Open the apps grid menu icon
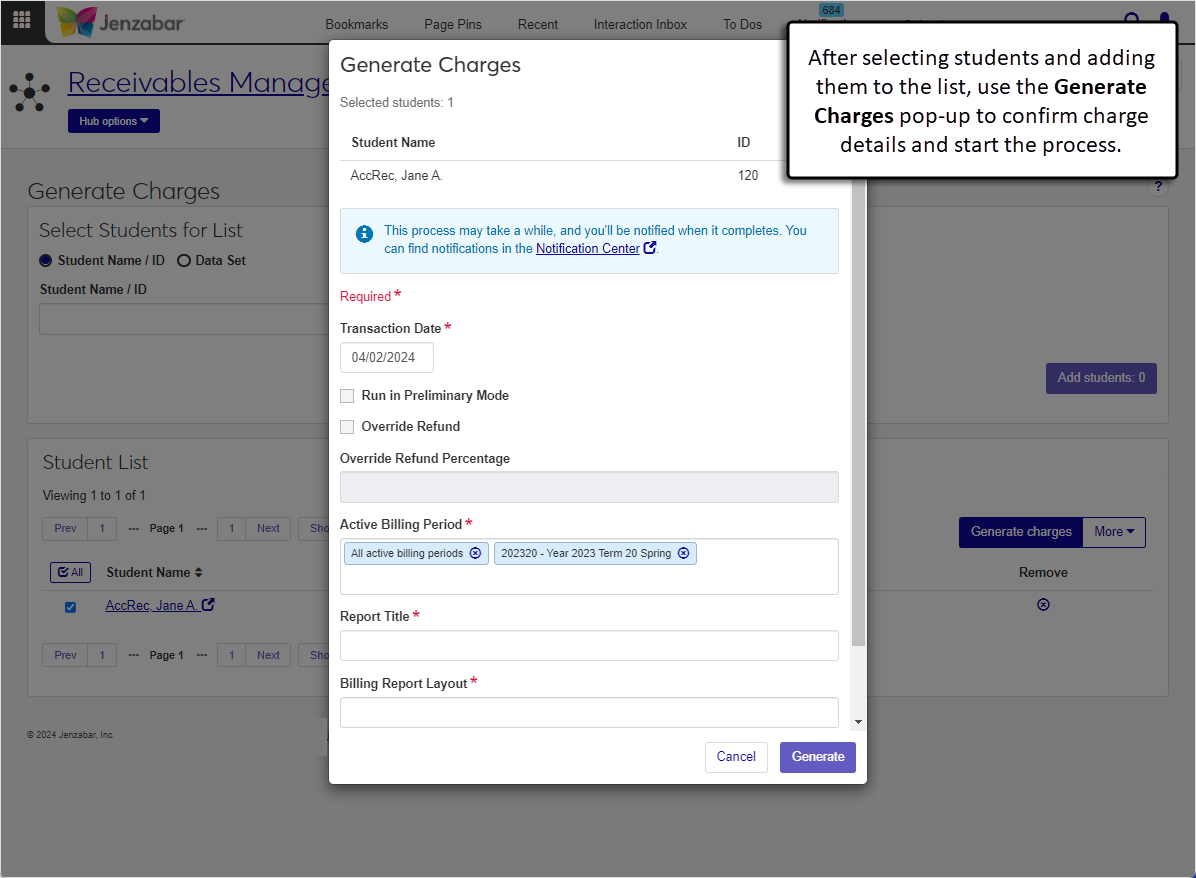The height and width of the screenshot is (878, 1196). (21, 20)
